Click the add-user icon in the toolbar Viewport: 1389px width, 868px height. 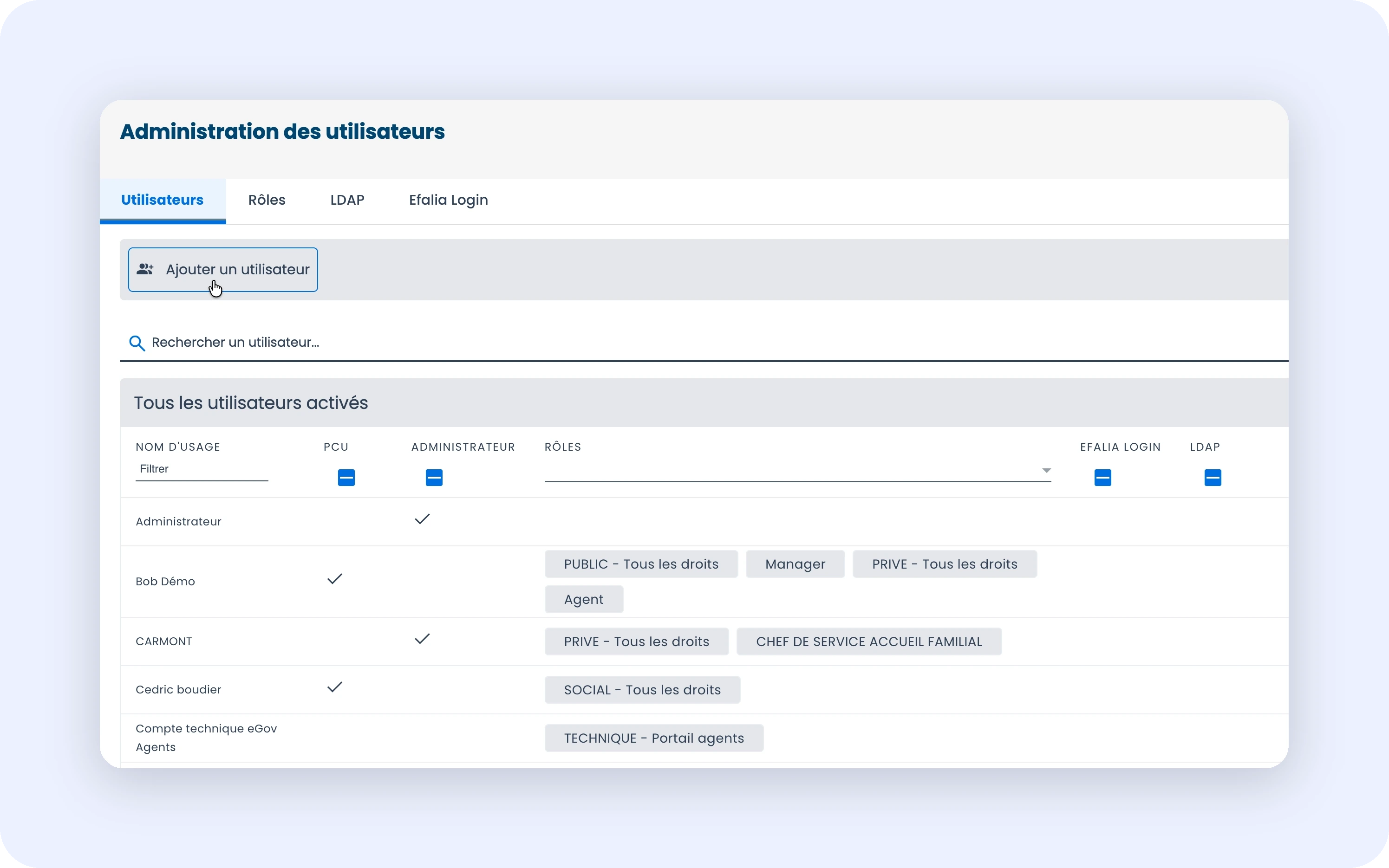click(x=145, y=269)
